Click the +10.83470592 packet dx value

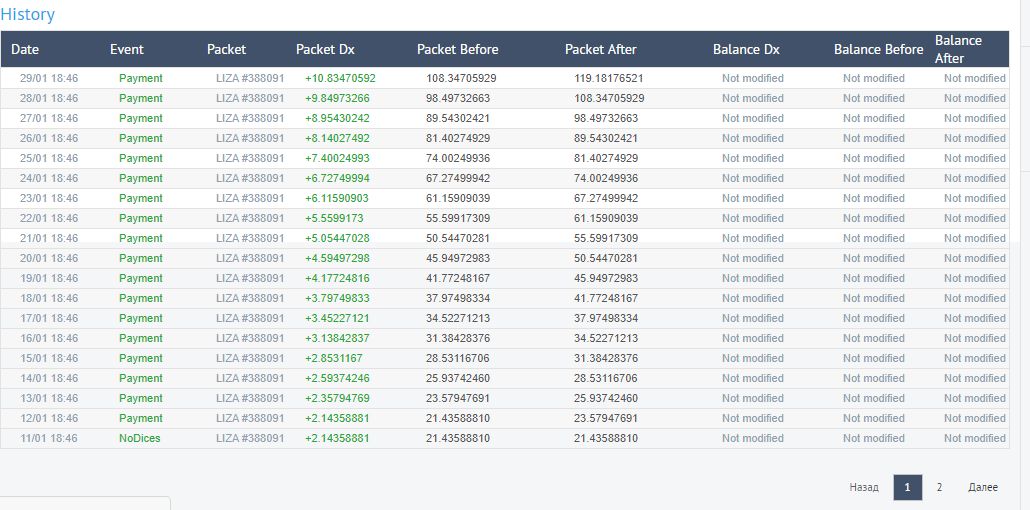point(340,78)
